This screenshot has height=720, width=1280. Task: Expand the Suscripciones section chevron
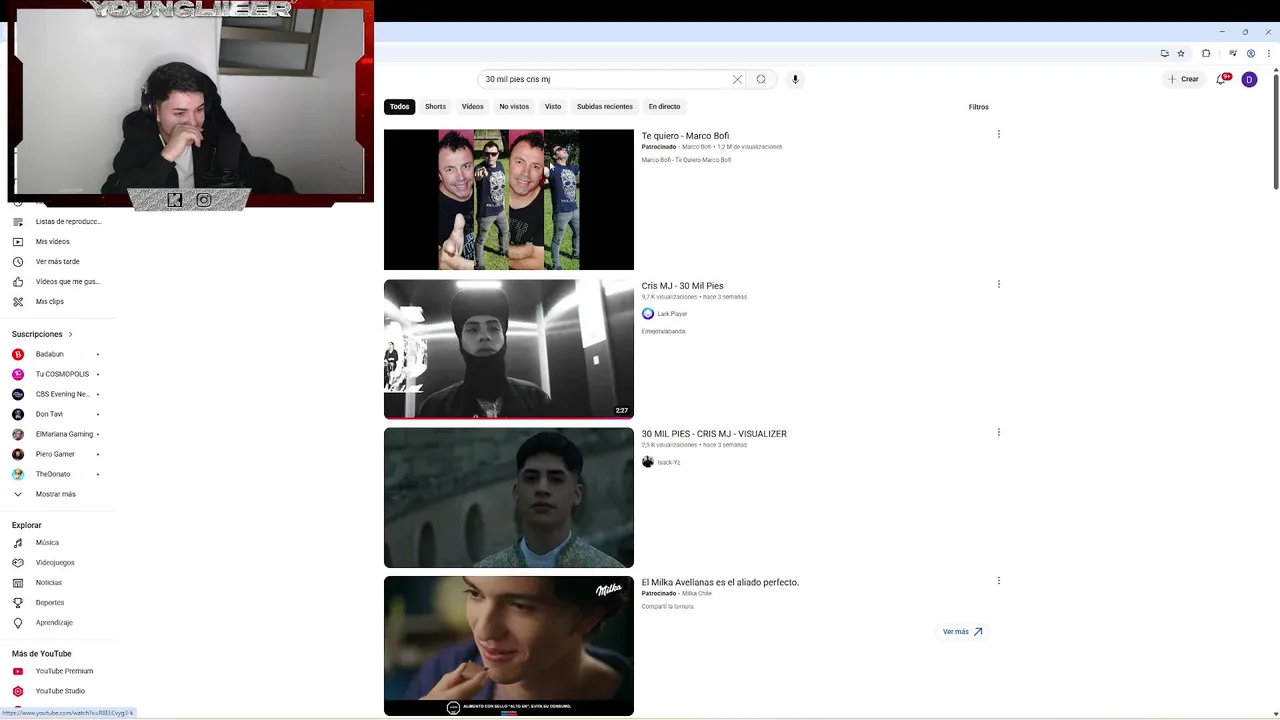point(70,334)
